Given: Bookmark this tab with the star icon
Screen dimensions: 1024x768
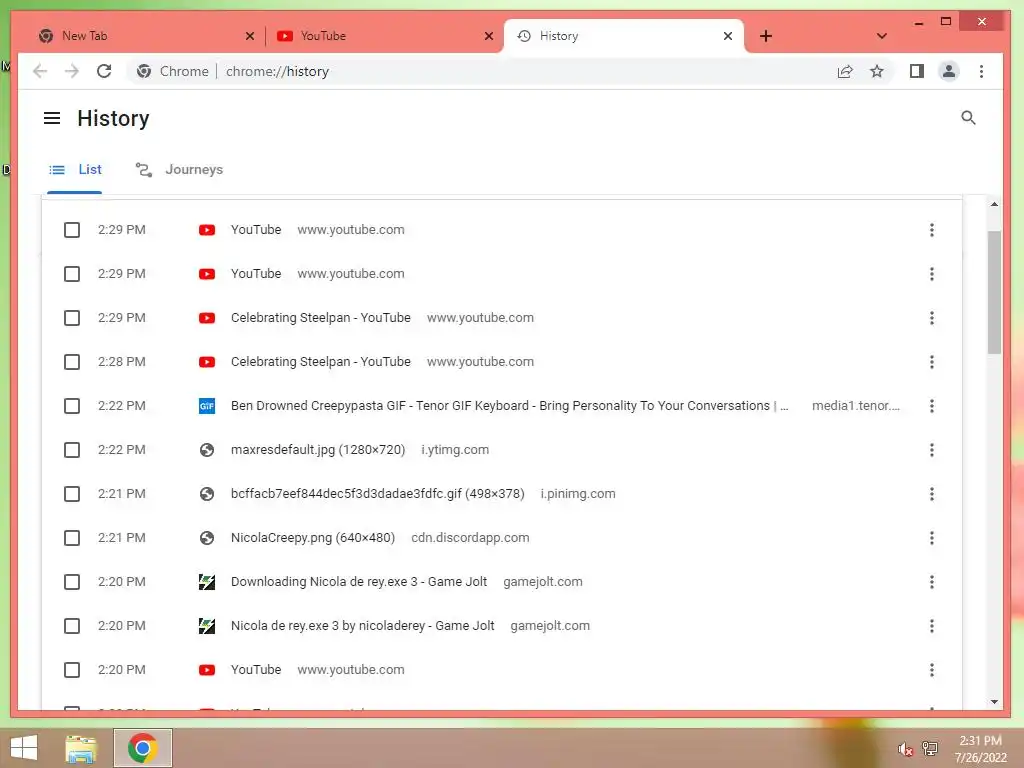Looking at the screenshot, I should pyautogui.click(x=877, y=71).
